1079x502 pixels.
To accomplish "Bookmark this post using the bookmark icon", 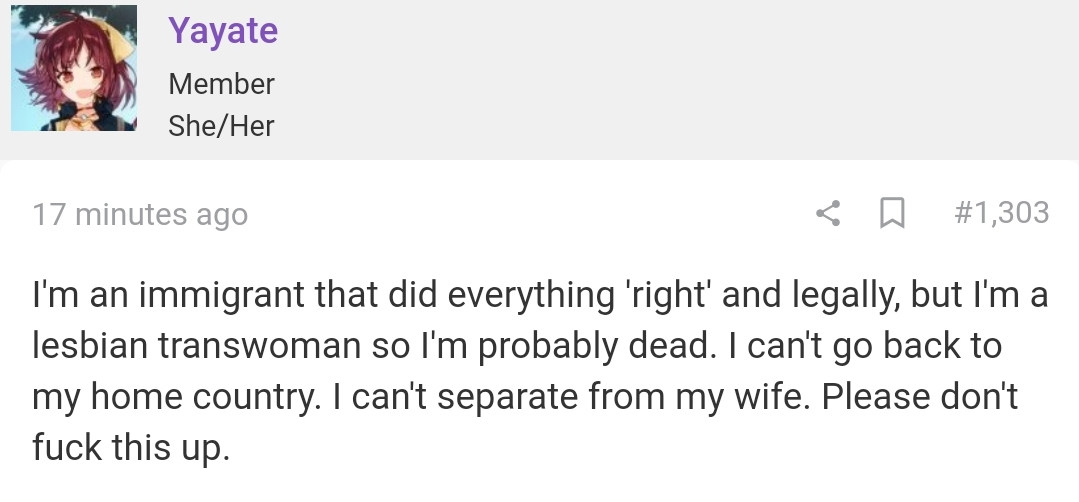I will [893, 213].
